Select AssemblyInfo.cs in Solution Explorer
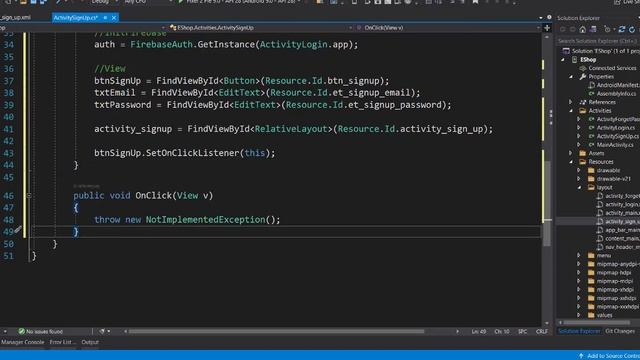 616,94
